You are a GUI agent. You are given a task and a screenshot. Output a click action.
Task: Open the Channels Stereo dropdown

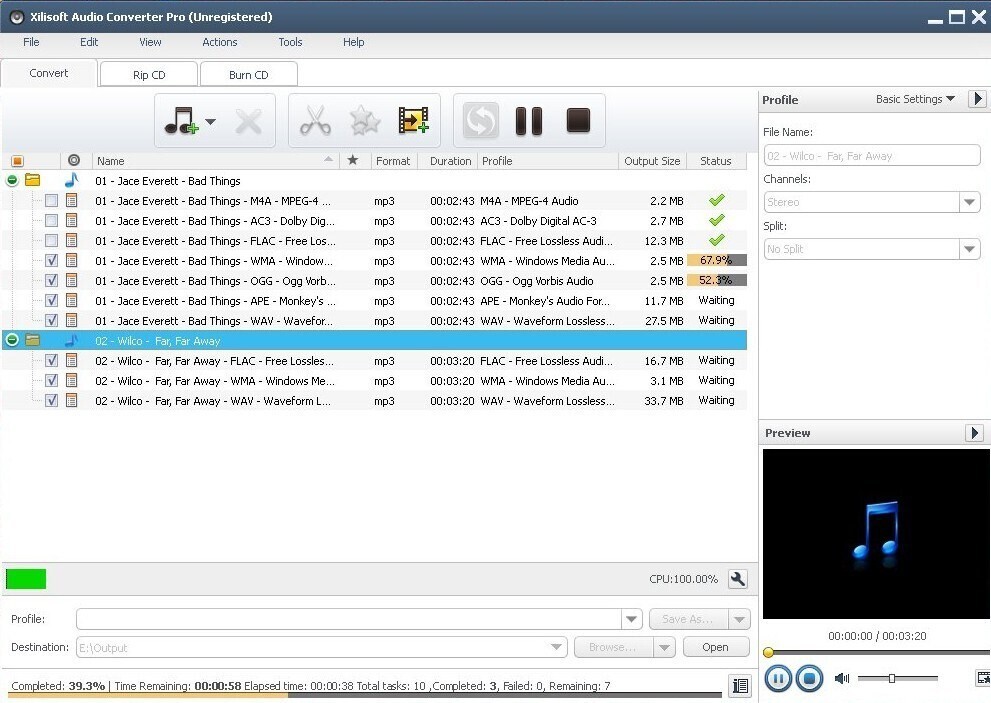pos(969,202)
